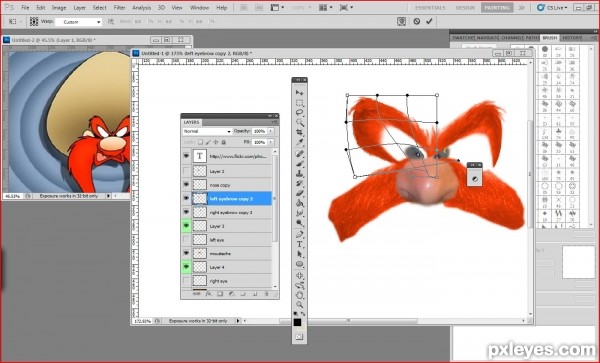Select the Paint Bucket tool
Image resolution: width=600 pixels, height=363 pixels.
[x=299, y=203]
